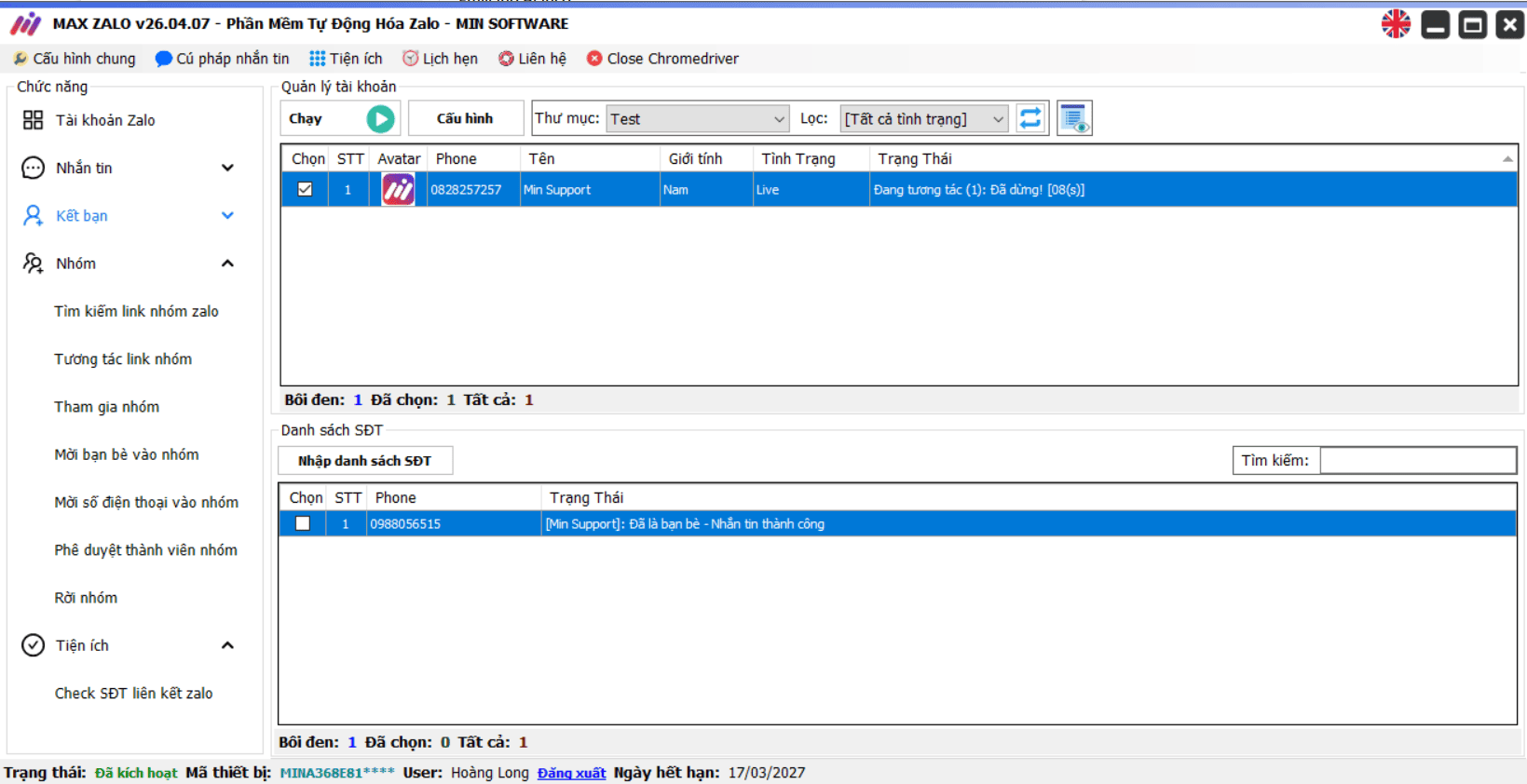Click device ID MINA368E81**** in status bar

337,773
